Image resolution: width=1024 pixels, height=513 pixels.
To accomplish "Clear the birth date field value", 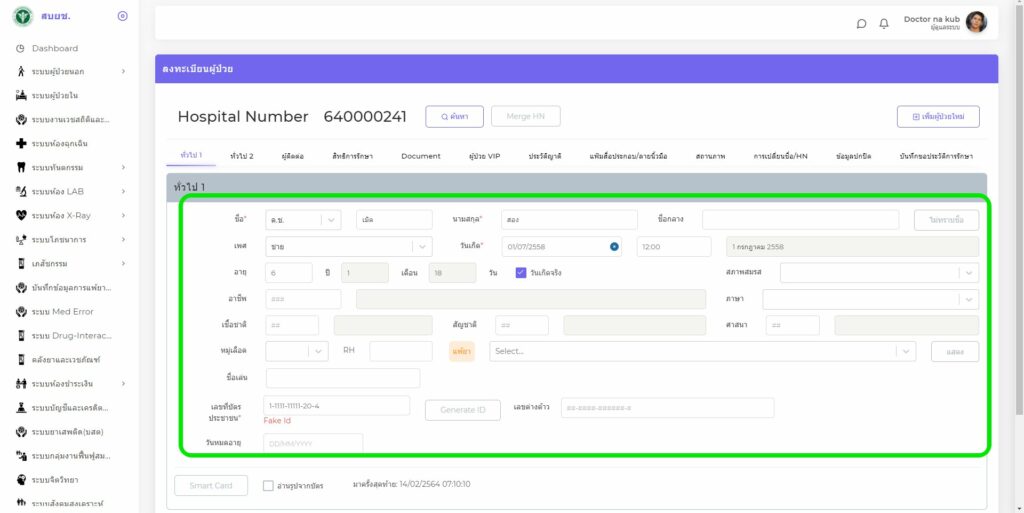I will (614, 246).
